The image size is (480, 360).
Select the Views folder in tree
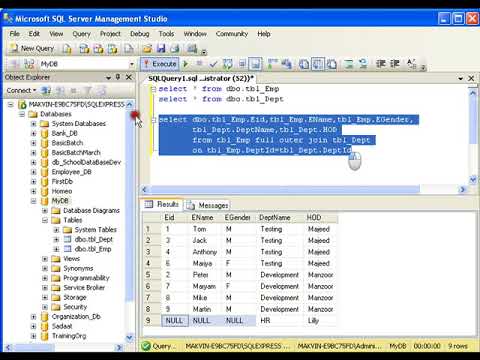tap(71, 259)
